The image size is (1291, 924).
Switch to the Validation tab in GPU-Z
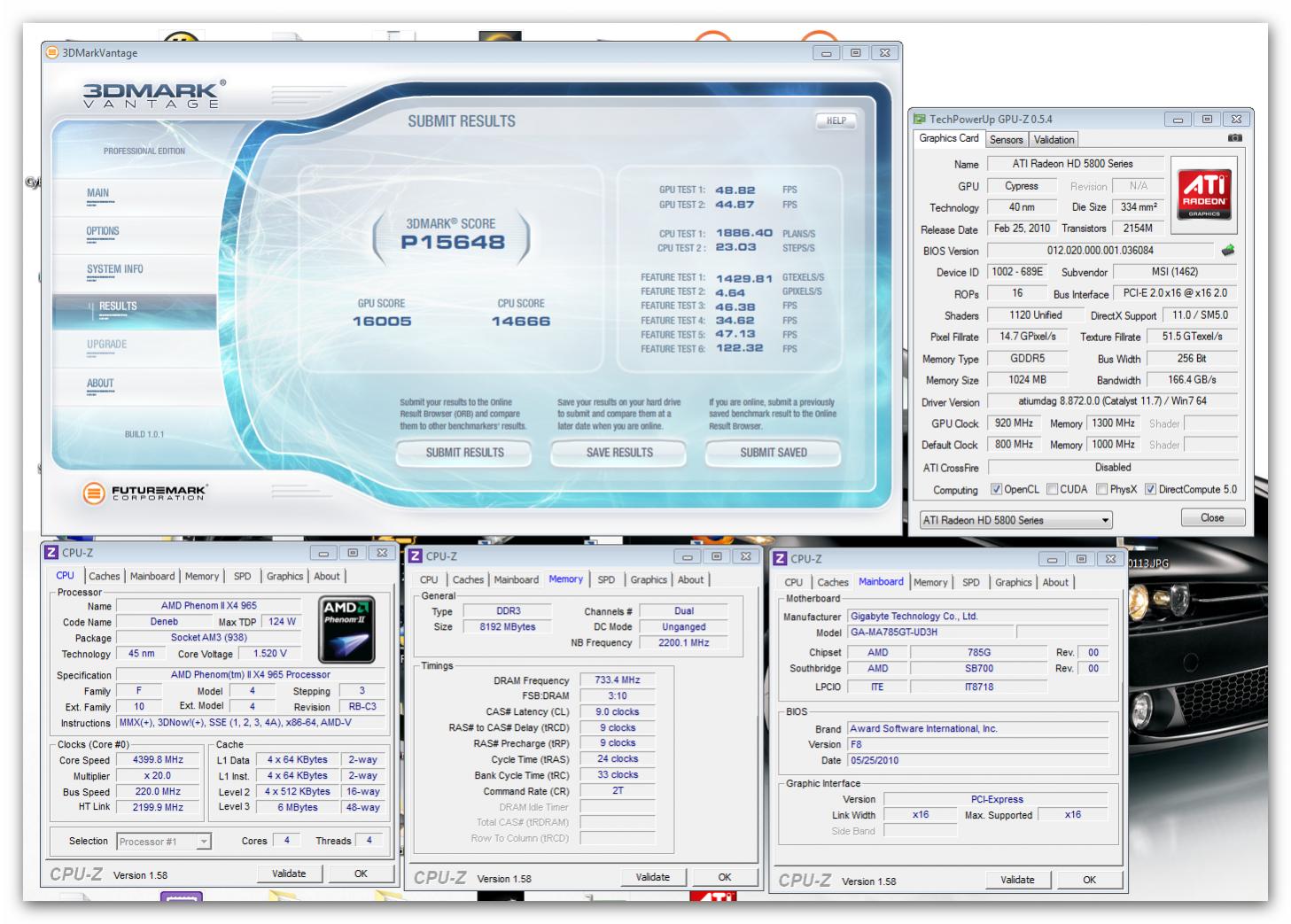[x=1054, y=140]
